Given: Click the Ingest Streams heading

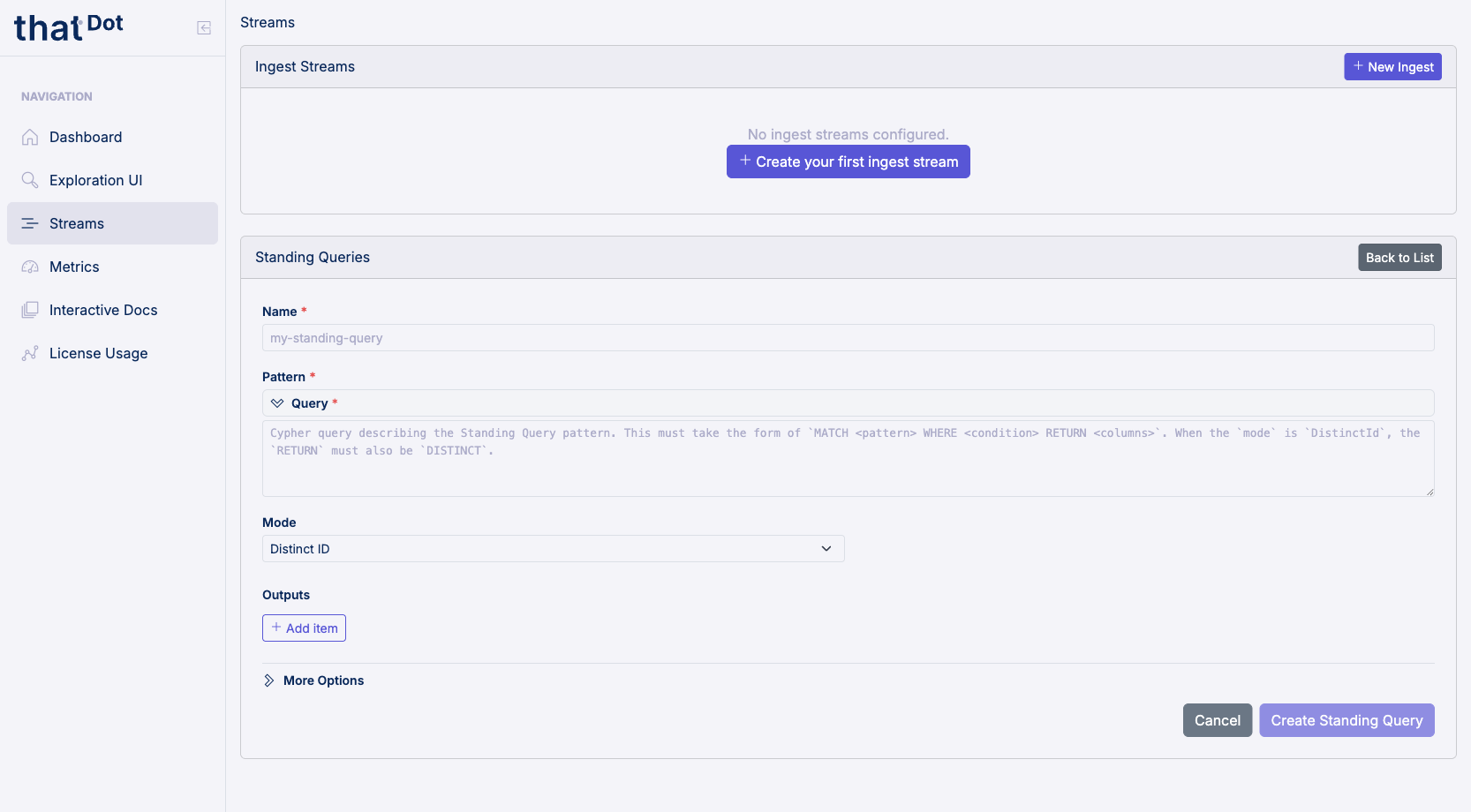Looking at the screenshot, I should tap(305, 67).
